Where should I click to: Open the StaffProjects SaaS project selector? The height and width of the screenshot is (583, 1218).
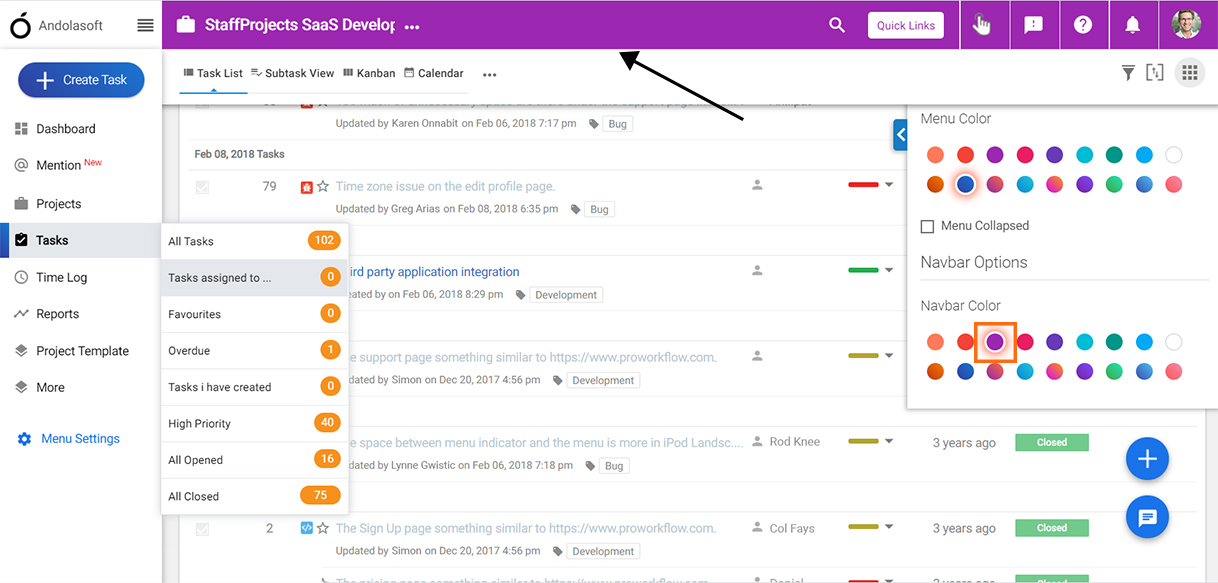coord(299,26)
